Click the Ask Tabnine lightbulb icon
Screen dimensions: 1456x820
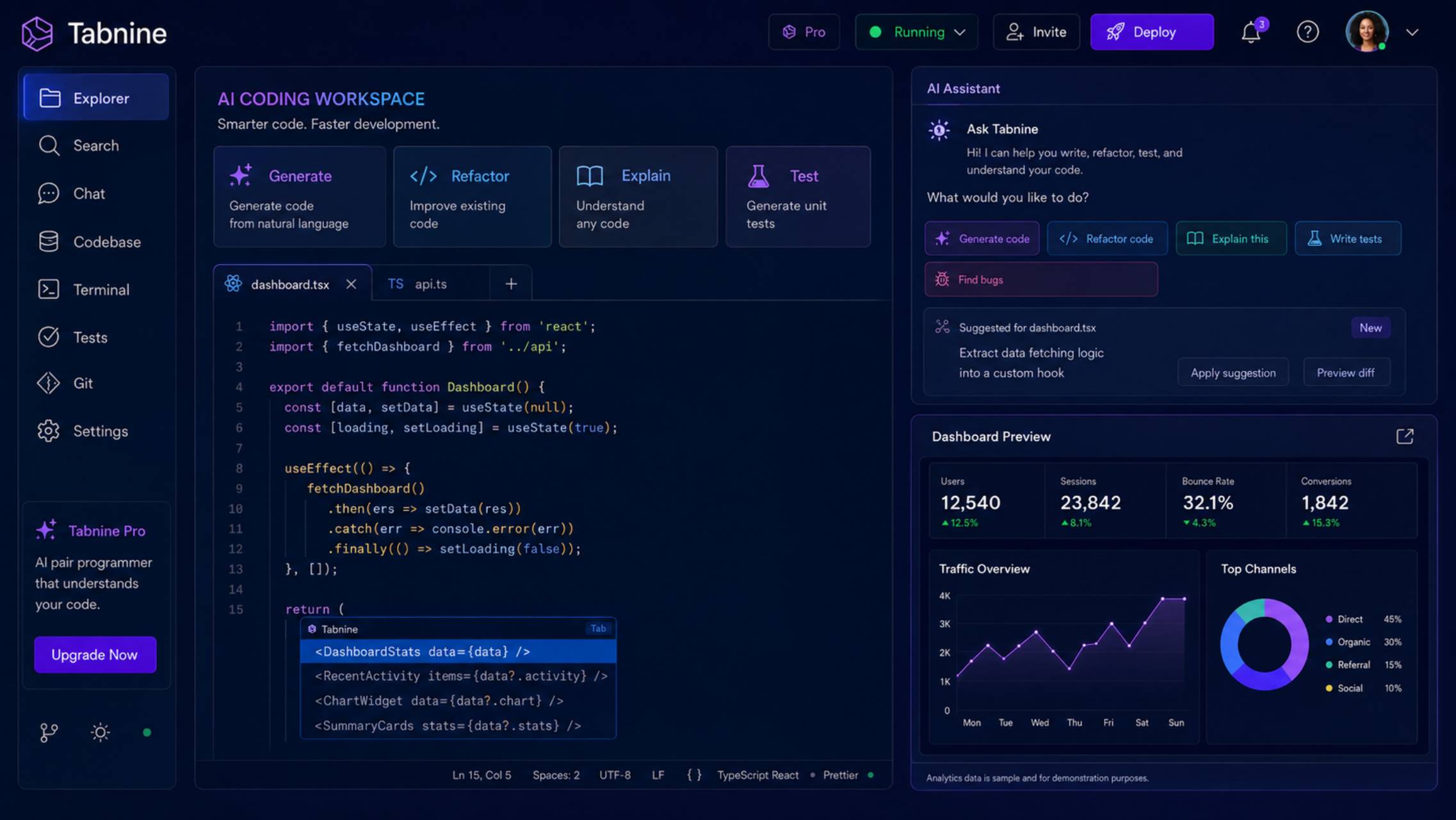pyautogui.click(x=939, y=131)
